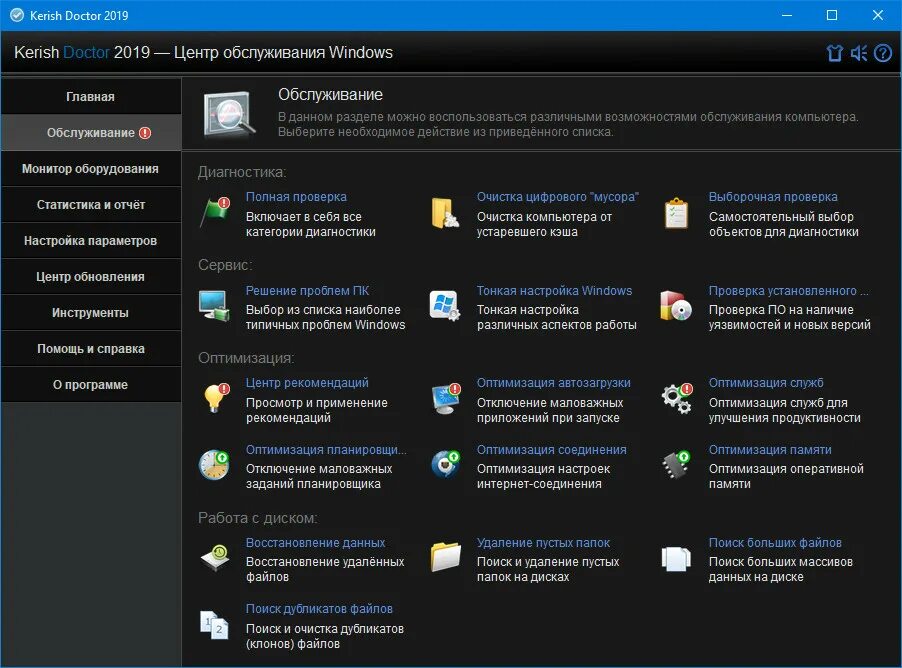The width and height of the screenshot is (902, 668).
Task: Open the skin selection shirt icon
Action: tap(835, 53)
